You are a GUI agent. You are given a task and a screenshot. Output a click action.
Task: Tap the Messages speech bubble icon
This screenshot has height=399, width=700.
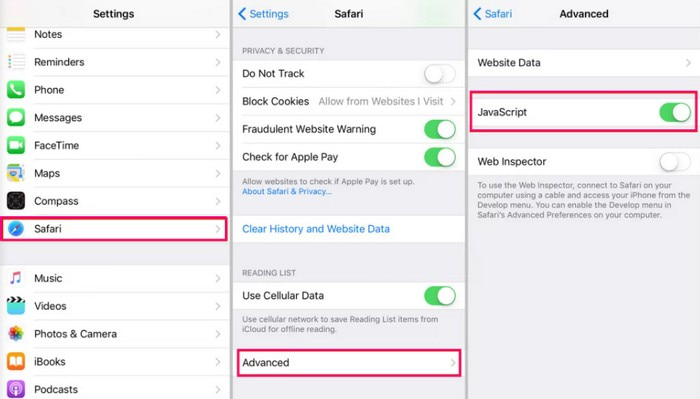[x=16, y=117]
